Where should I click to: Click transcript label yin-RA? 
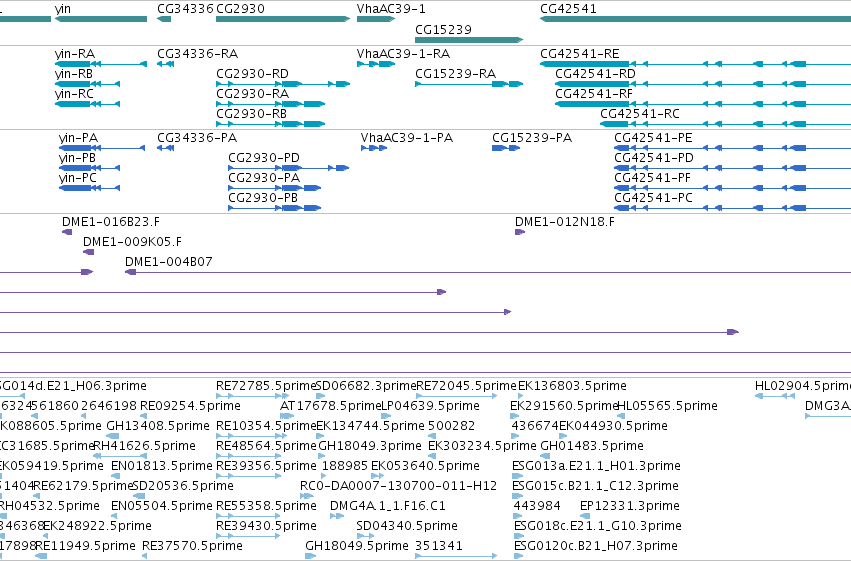[75, 54]
